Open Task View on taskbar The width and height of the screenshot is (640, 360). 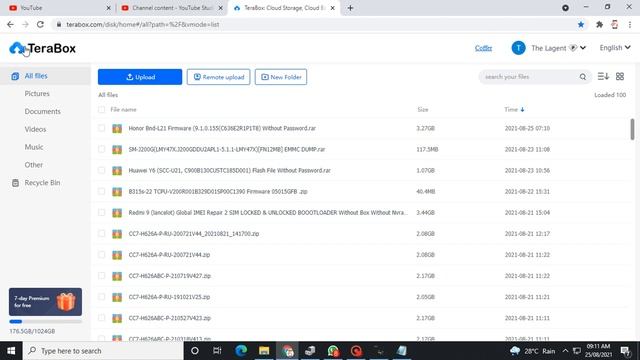(x=217, y=351)
